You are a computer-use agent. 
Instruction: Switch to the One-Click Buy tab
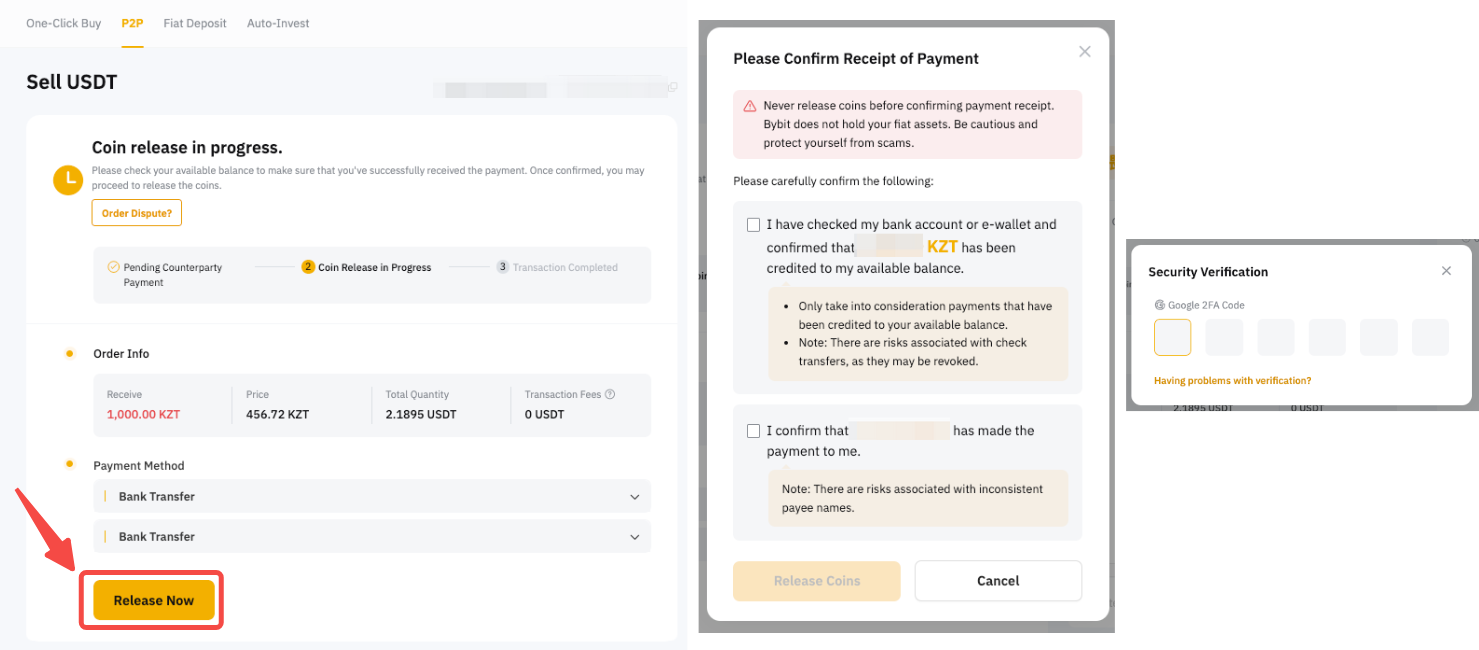64,23
